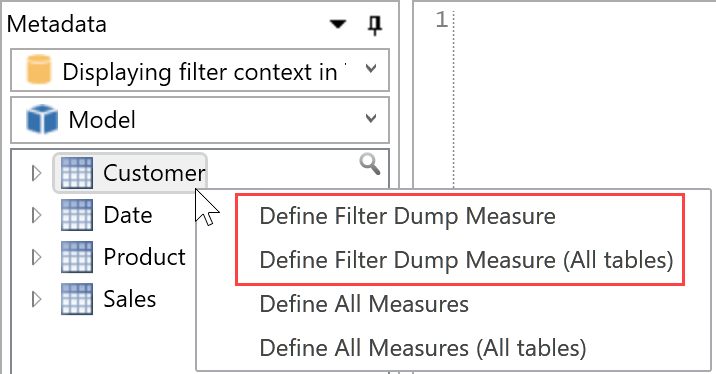This screenshot has width=716, height=374.
Task: Click the Sales table icon
Action: tap(77, 299)
